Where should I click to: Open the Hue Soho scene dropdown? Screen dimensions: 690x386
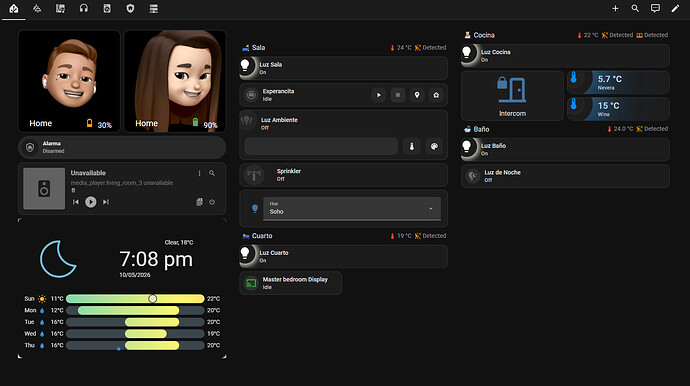tap(352, 208)
